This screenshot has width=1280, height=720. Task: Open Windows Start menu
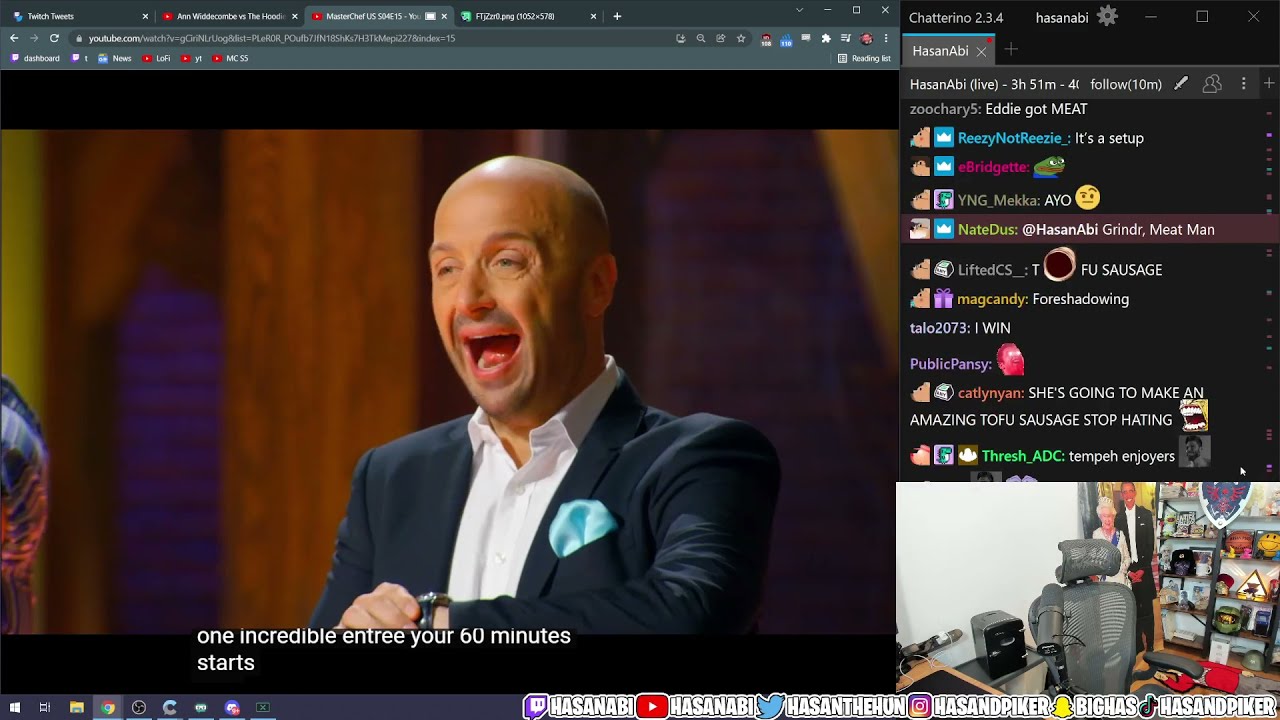click(x=15, y=707)
